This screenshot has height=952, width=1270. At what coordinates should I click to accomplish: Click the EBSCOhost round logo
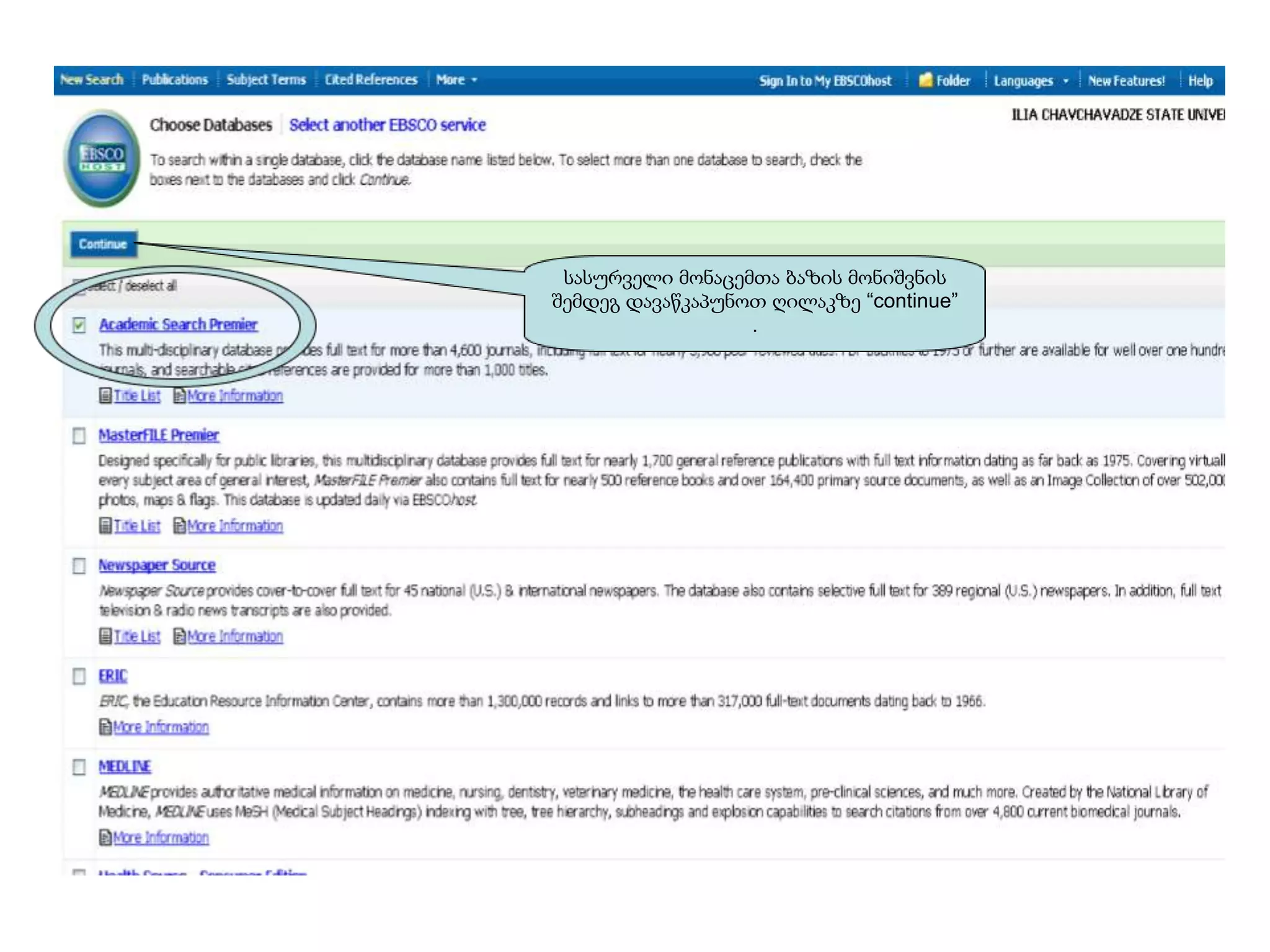pyautogui.click(x=102, y=158)
